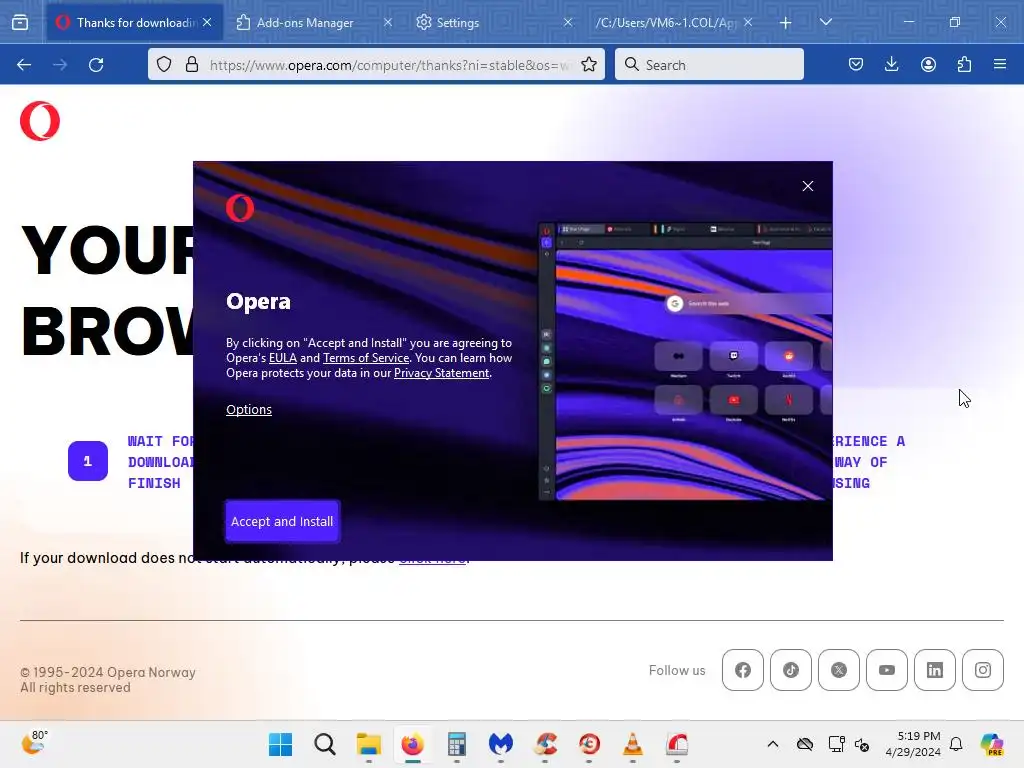Screen dimensions: 1024x768
Task: Click the Firefox taskbar icon
Action: pos(413,744)
